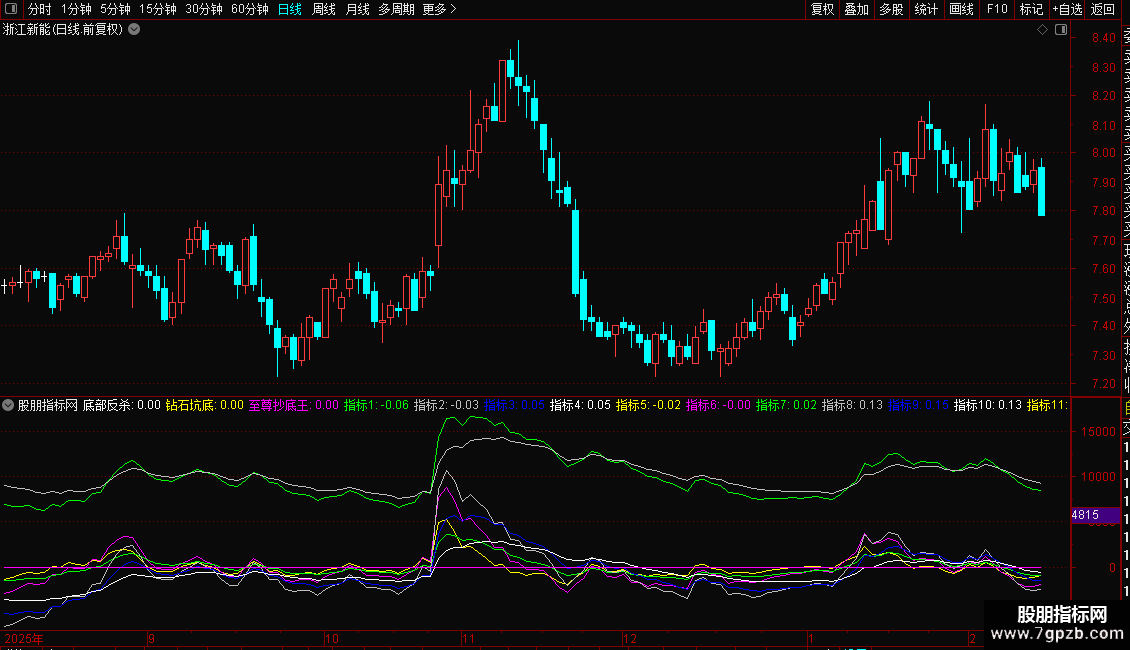Select the 周线 weekly chart tab

(324, 9)
